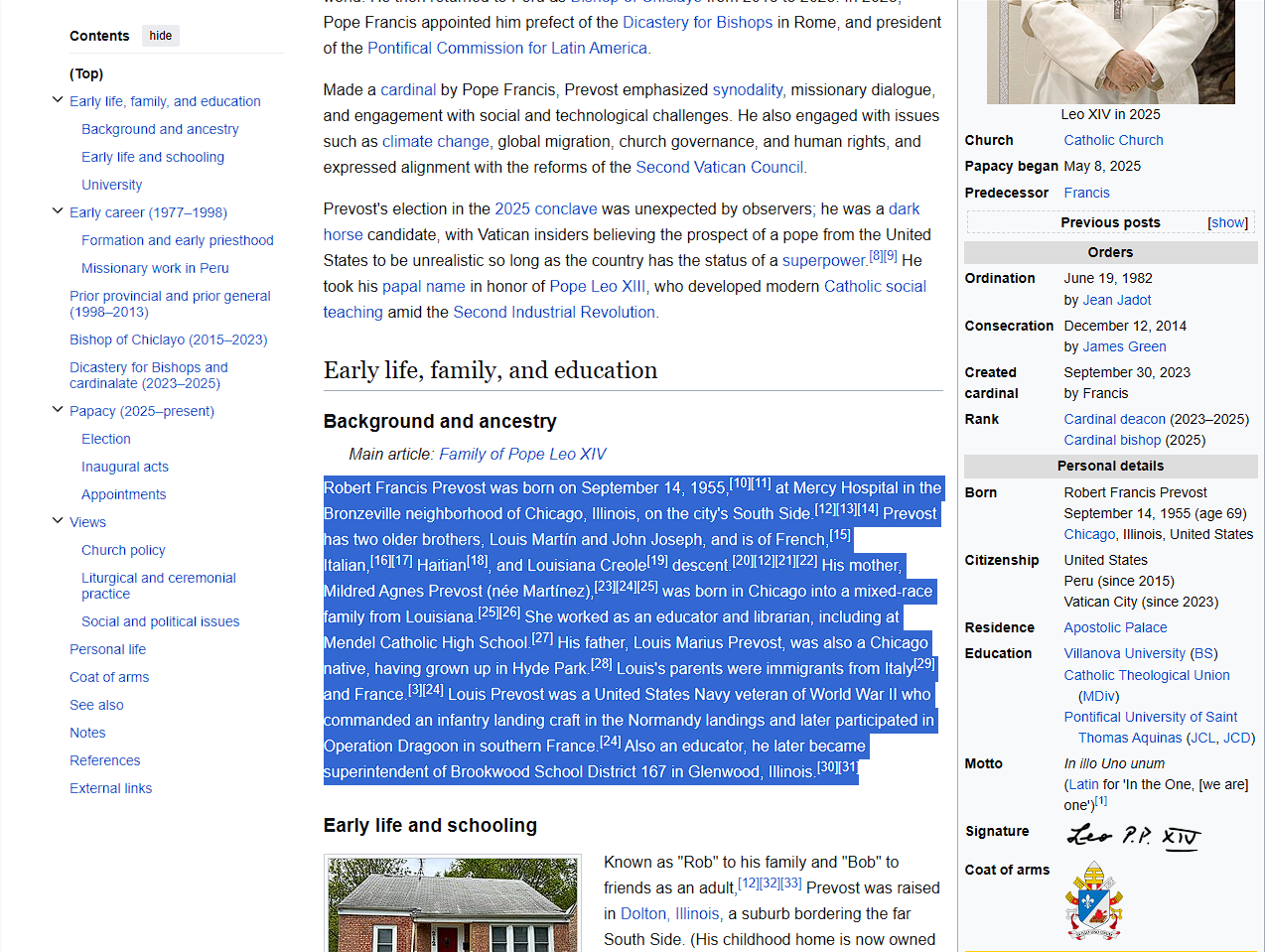Open Dicastery for Bishops and cardinalate section
The image size is (1266, 952).
[149, 375]
